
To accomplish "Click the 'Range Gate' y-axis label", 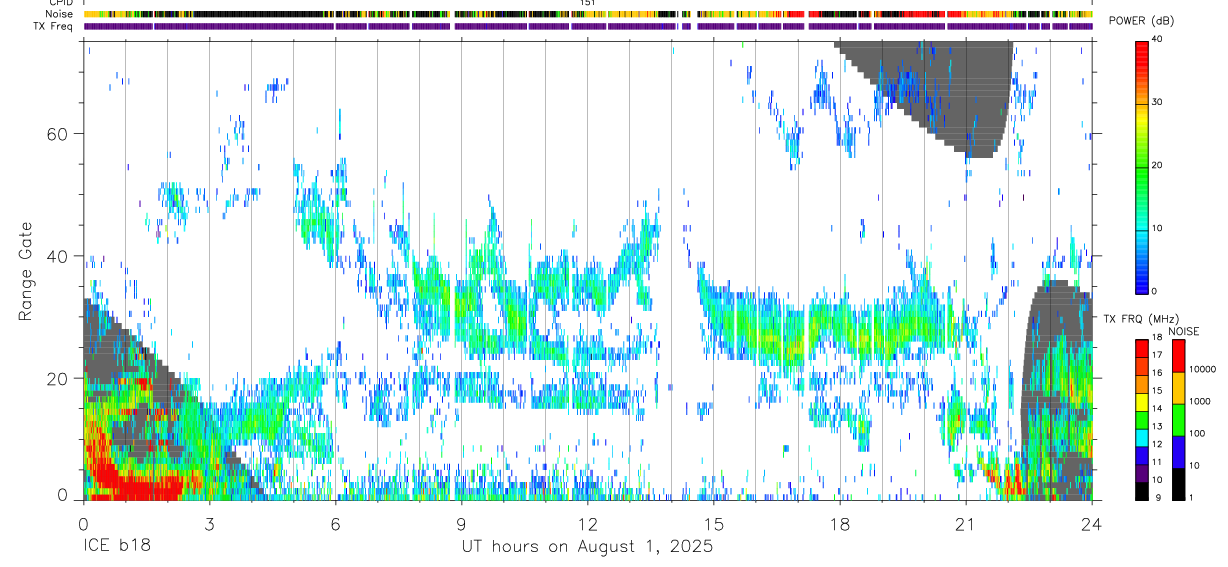I will 26,271.
